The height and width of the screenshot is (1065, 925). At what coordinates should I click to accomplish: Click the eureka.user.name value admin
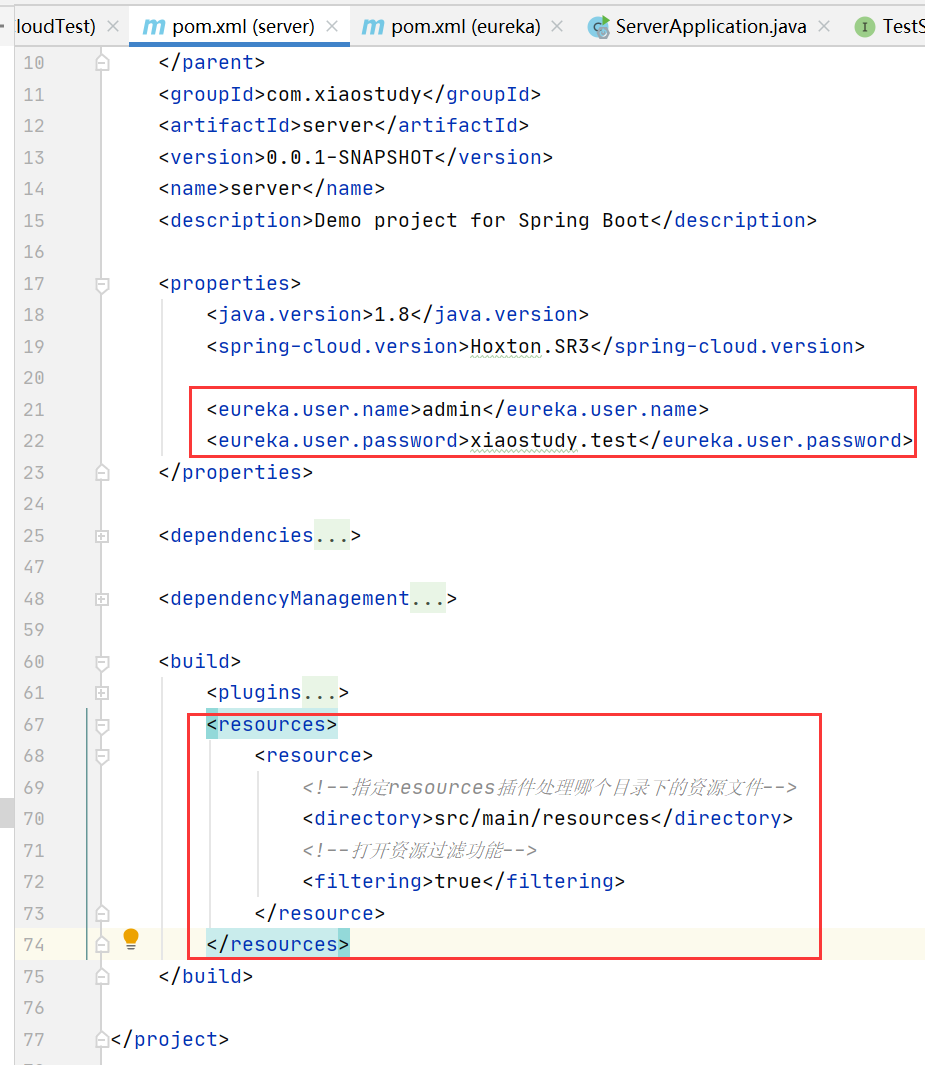[x=452, y=410]
